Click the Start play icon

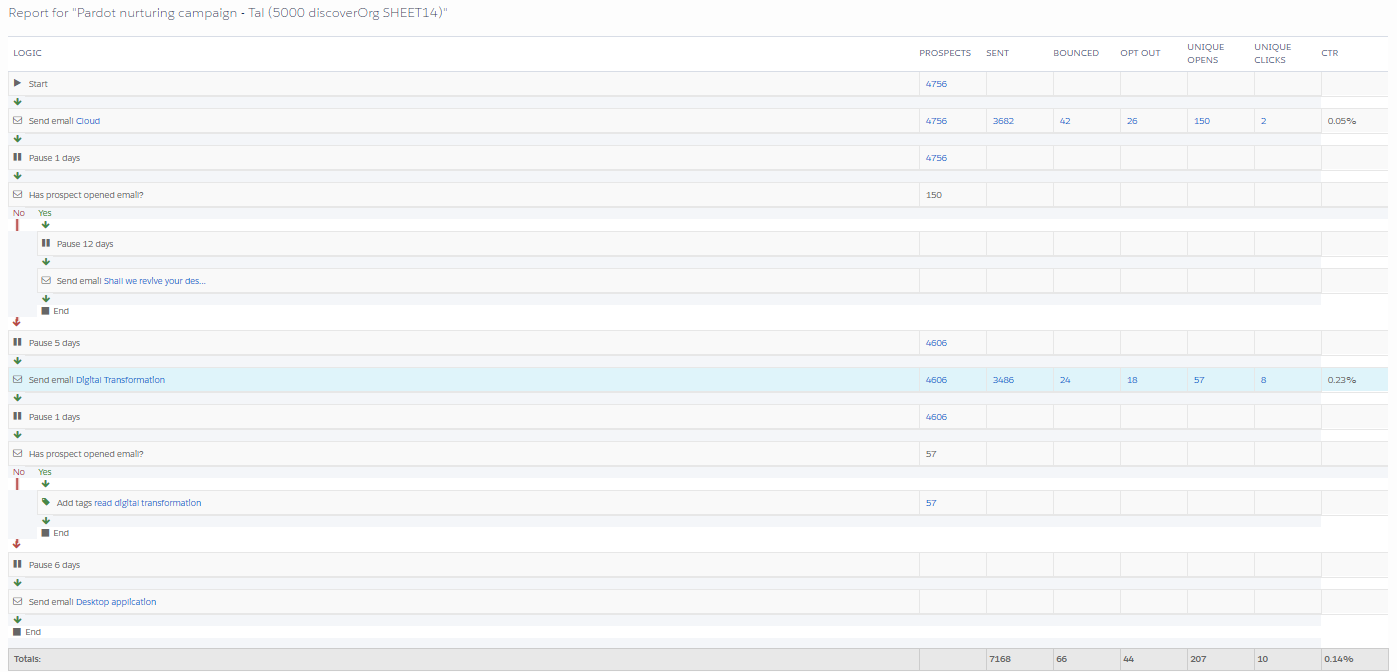(x=17, y=84)
